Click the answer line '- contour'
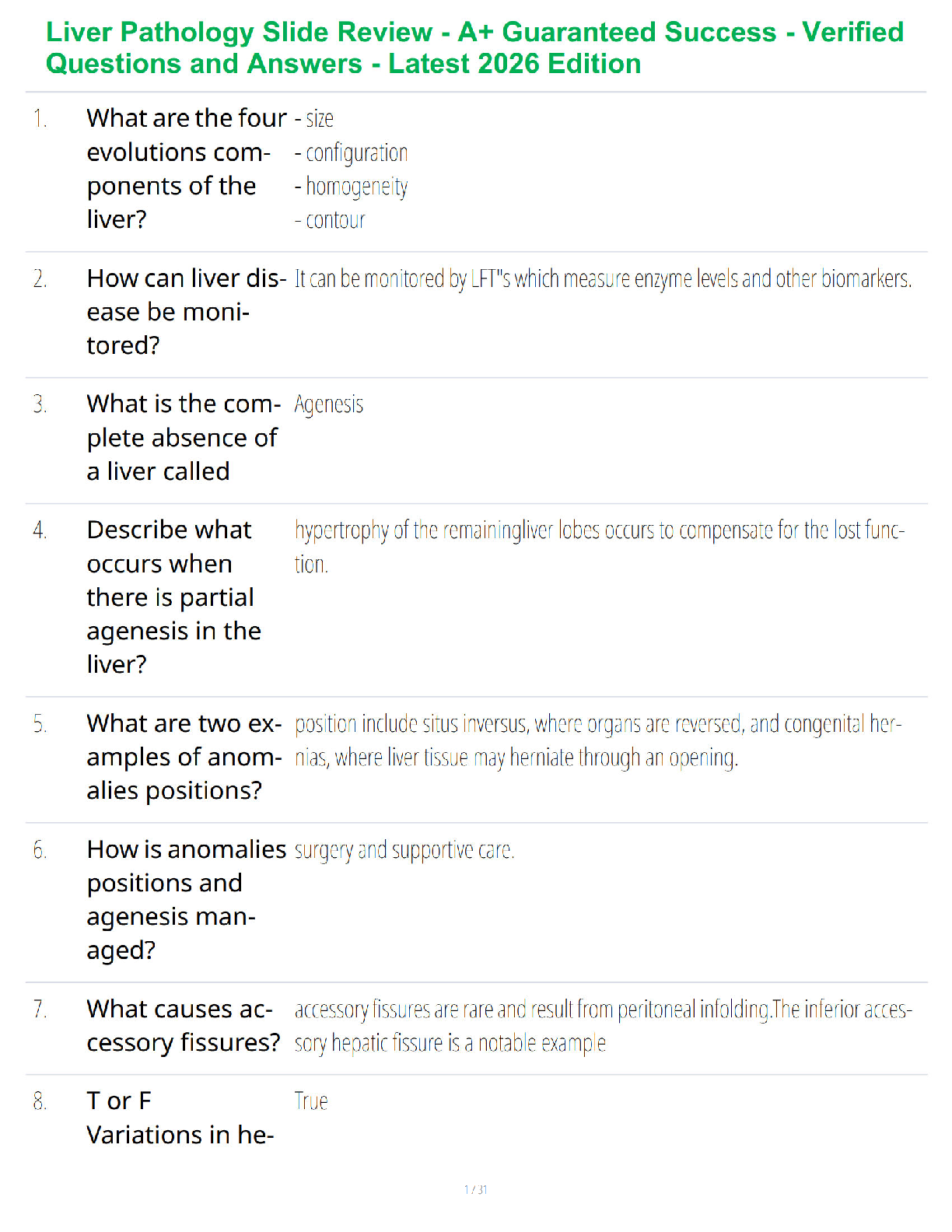 point(330,220)
